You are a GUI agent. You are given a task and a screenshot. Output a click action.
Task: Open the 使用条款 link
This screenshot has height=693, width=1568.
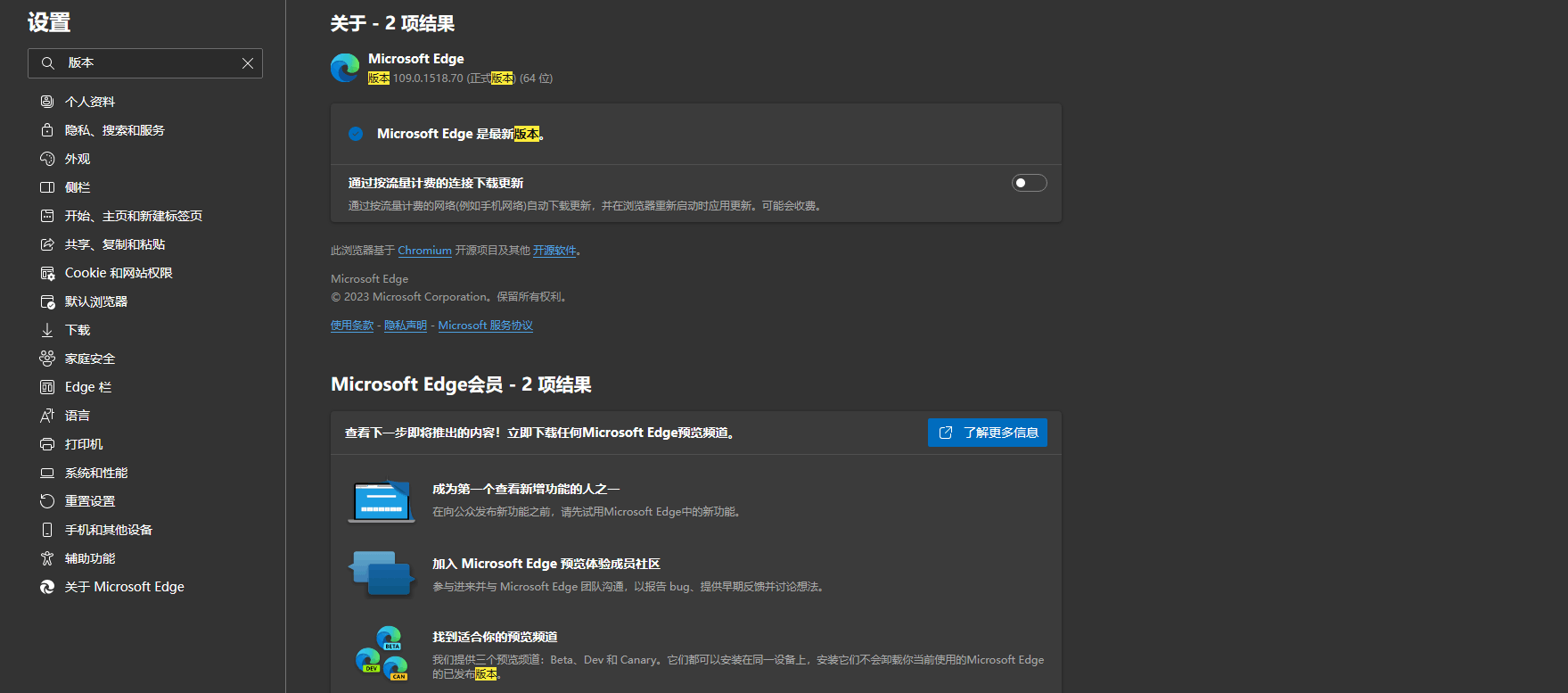click(x=352, y=326)
